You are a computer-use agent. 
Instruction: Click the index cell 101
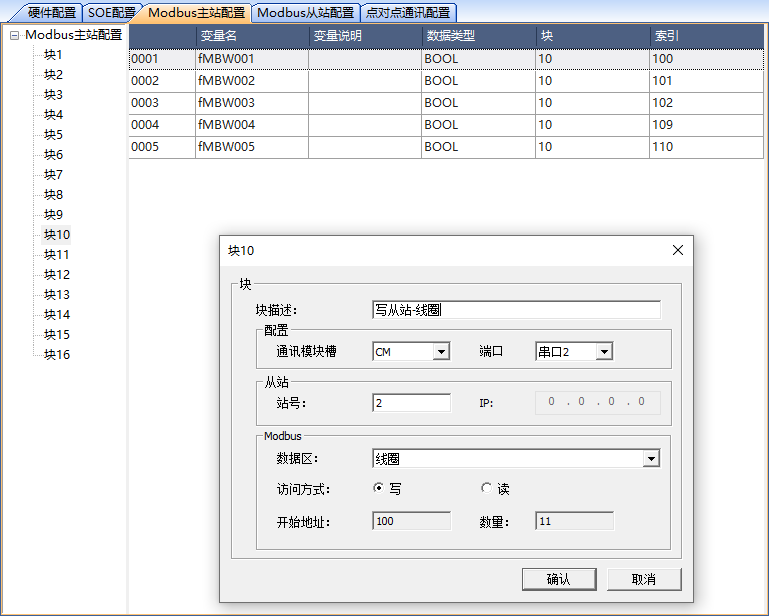click(x=707, y=81)
